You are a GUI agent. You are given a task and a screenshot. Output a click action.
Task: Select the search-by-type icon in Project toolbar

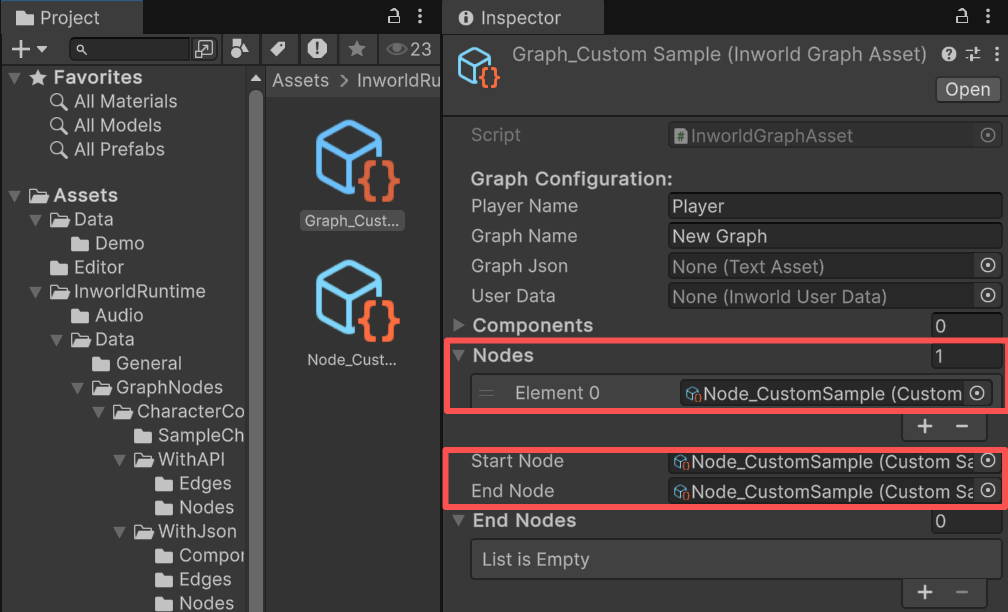[x=240, y=49]
